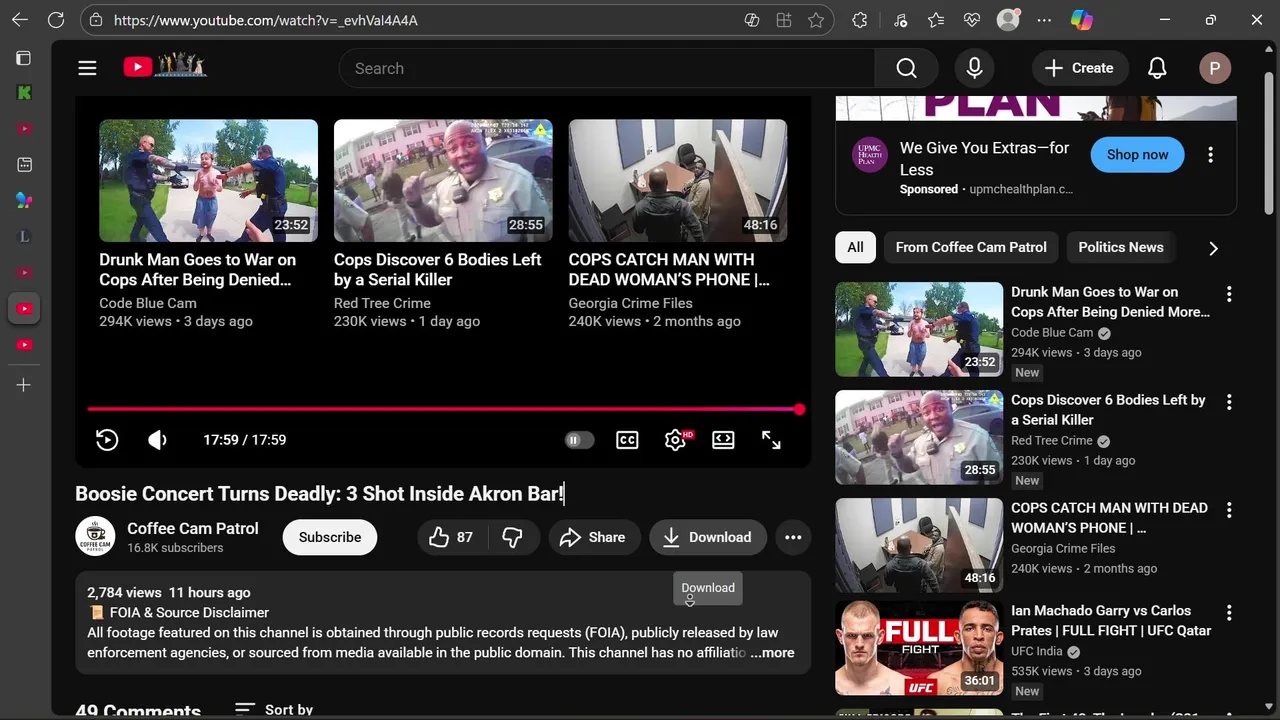Subscribe to Coffee Cam Patrol

click(330, 537)
